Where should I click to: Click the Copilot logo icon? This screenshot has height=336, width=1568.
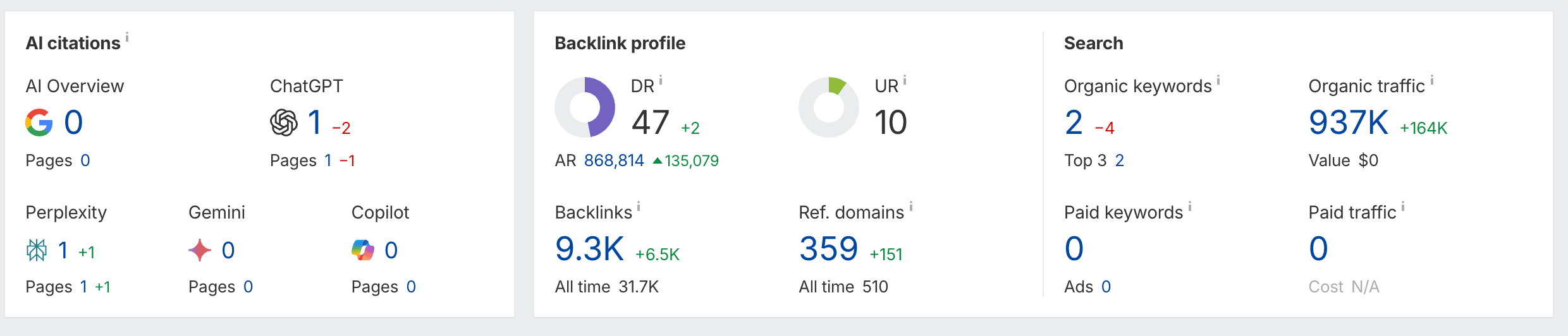click(x=363, y=251)
